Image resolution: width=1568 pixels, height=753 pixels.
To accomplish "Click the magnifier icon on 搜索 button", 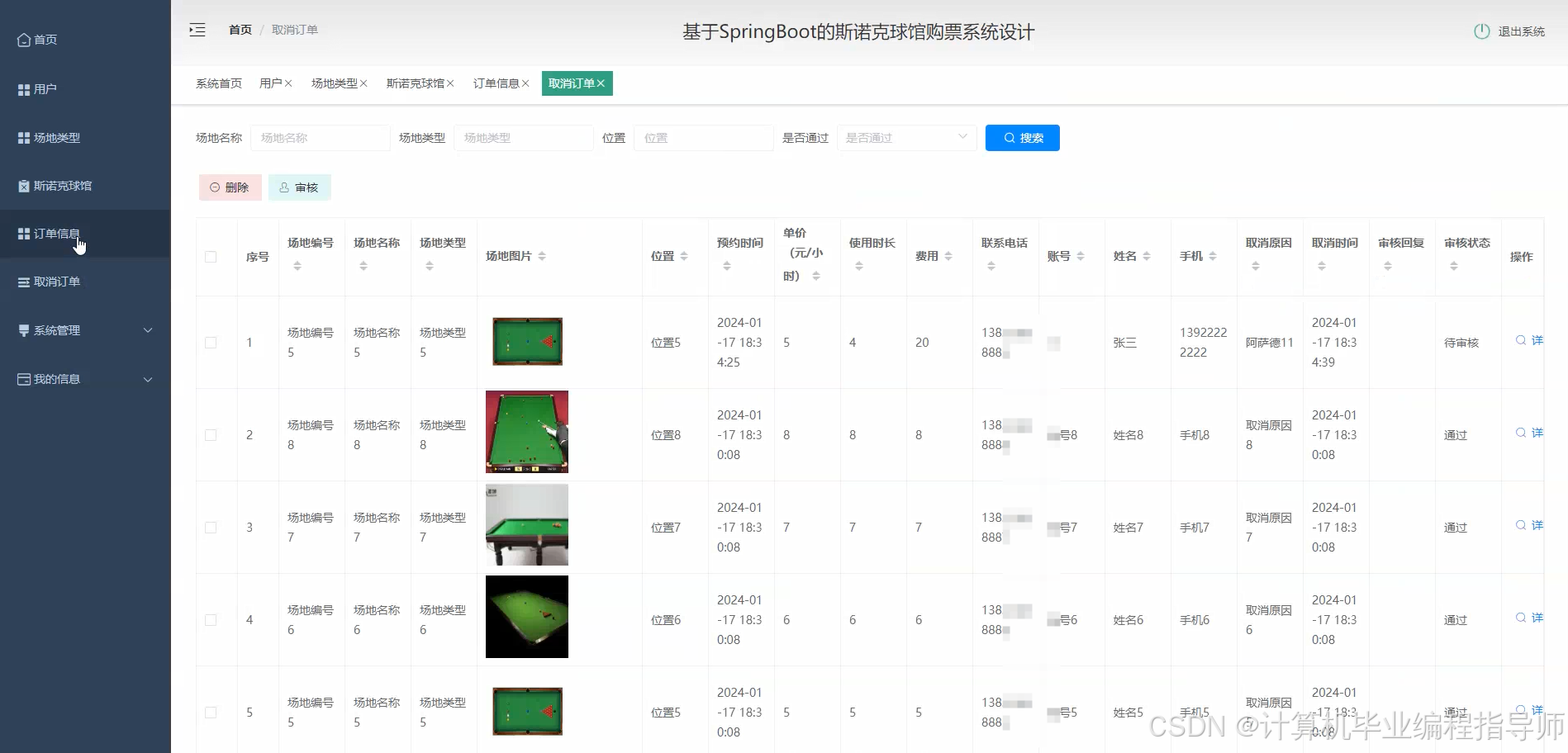I will 1009,137.
